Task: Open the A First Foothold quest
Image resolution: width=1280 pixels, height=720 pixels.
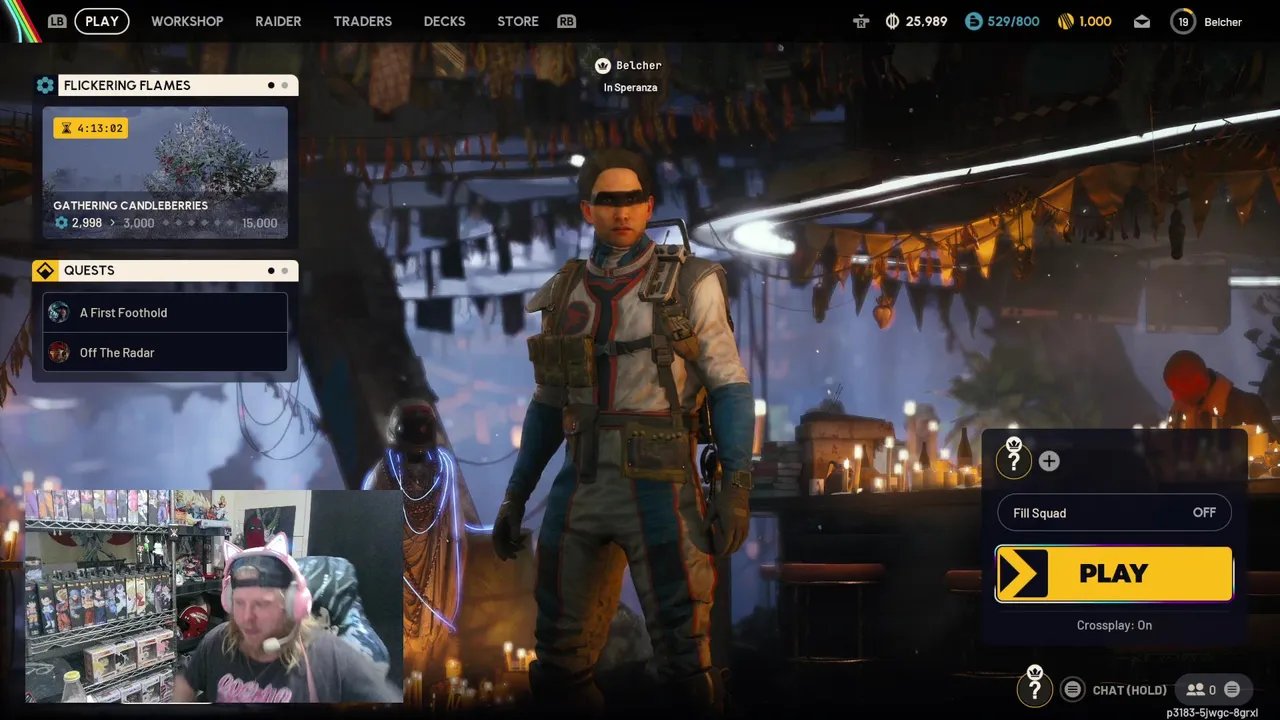Action: coord(165,312)
